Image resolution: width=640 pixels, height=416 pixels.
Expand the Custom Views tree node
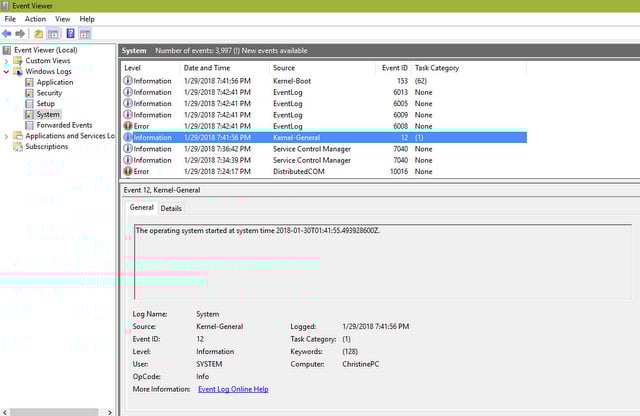tap(6, 61)
